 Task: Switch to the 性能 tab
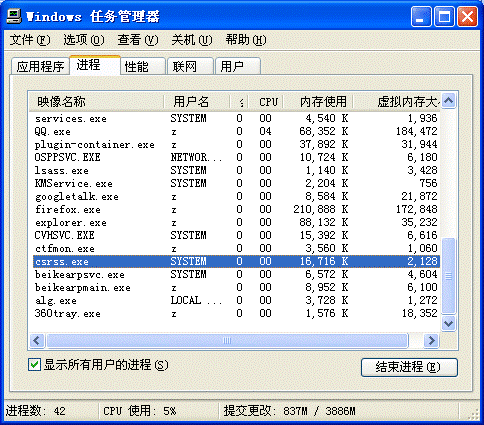tap(143, 66)
